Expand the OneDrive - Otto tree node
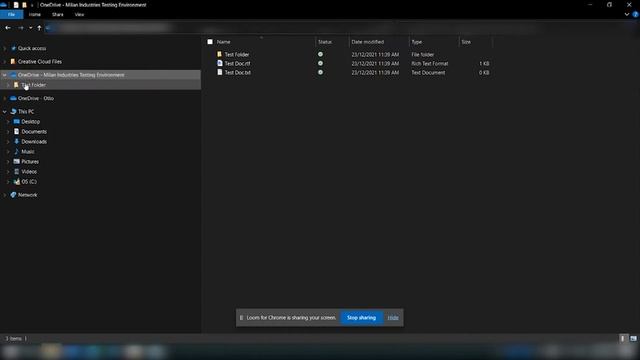The height and width of the screenshot is (360, 640). click(x=4, y=98)
